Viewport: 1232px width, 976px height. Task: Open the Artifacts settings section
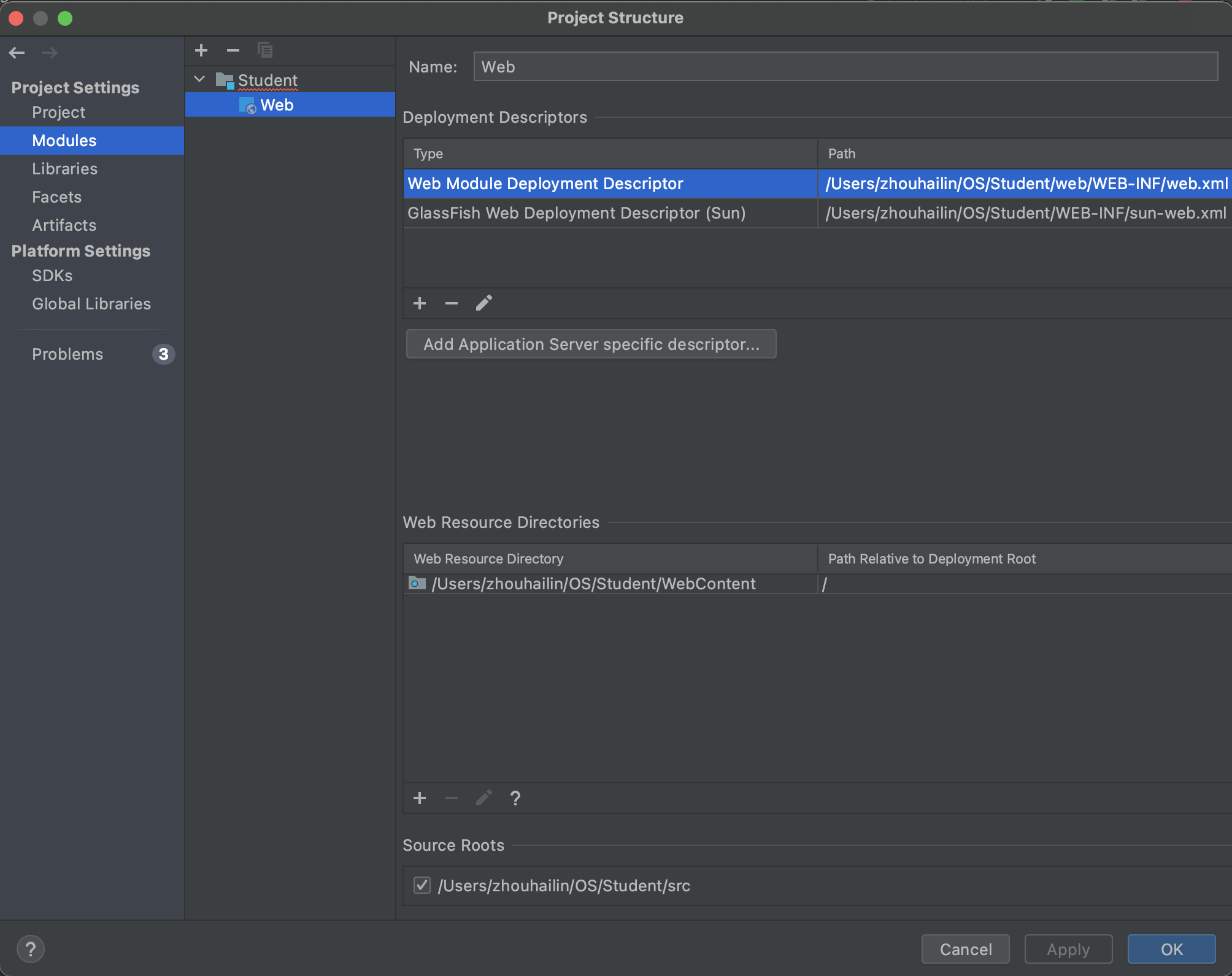coord(64,225)
